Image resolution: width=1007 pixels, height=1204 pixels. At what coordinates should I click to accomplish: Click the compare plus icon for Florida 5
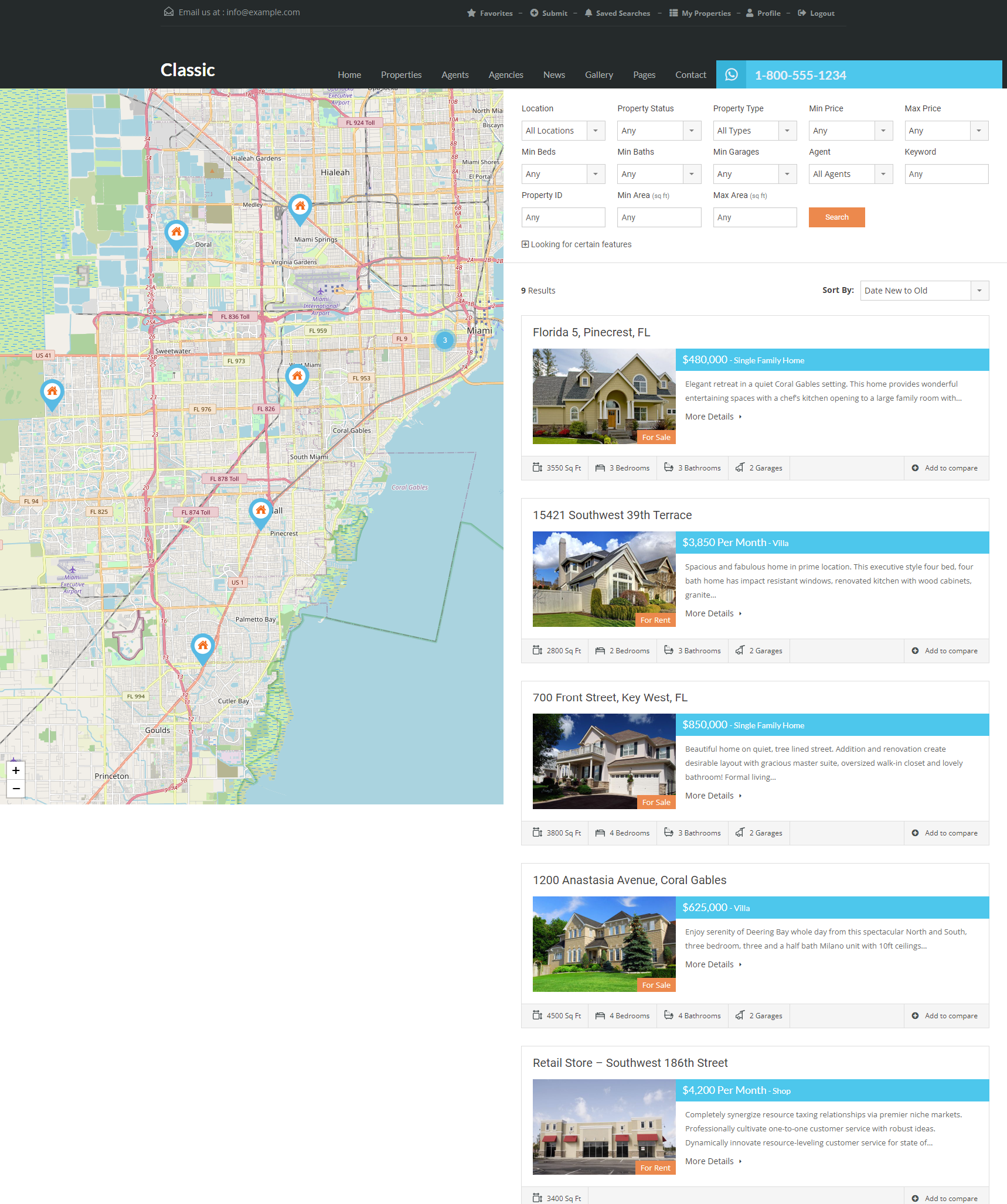point(915,468)
